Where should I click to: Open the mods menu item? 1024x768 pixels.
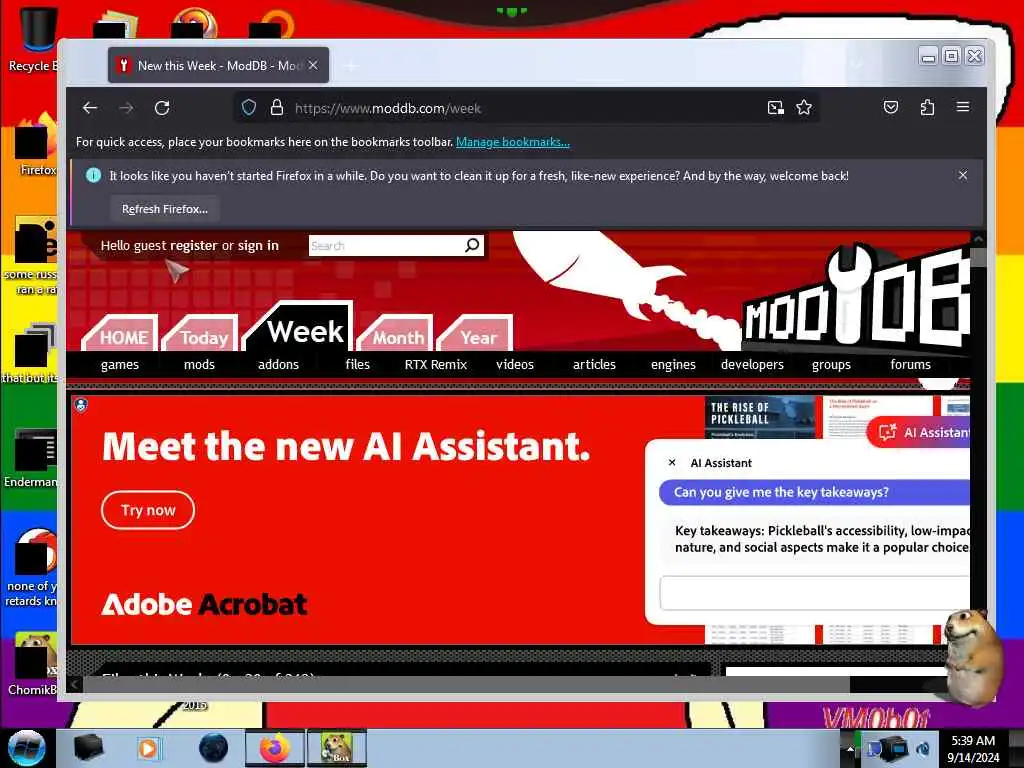[199, 364]
